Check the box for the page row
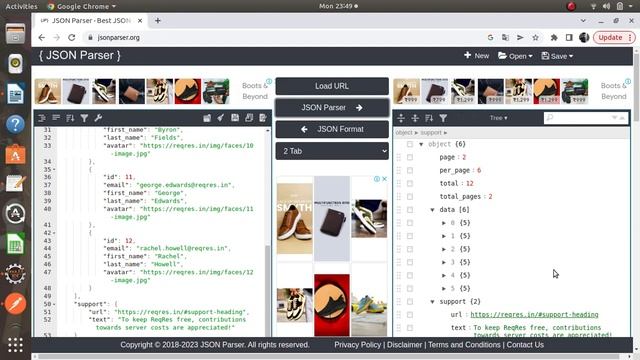Image resolution: width=640 pixels, height=360 pixels. 410,157
